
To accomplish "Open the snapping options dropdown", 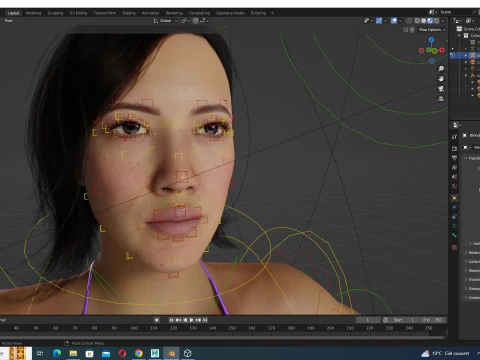I will pyautogui.click(x=204, y=21).
